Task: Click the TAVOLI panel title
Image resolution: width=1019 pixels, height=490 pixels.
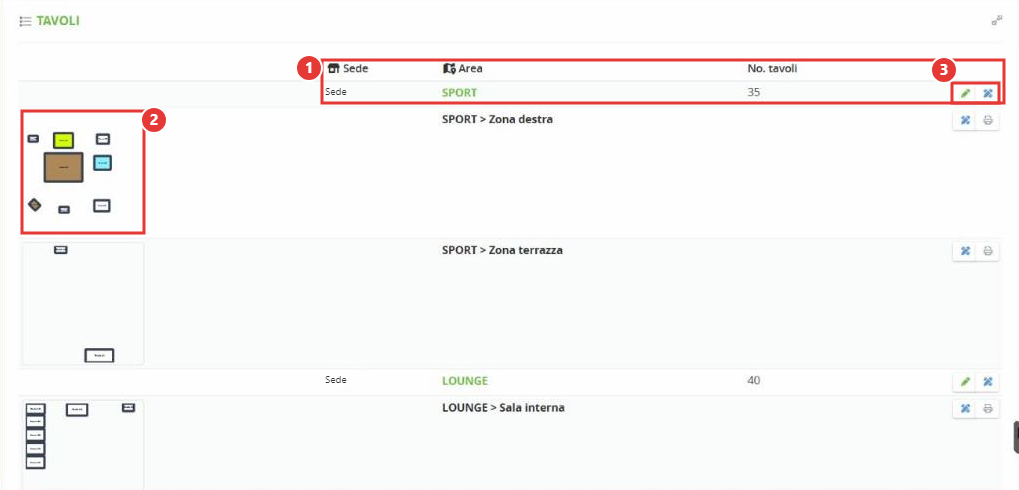Action: 58,21
